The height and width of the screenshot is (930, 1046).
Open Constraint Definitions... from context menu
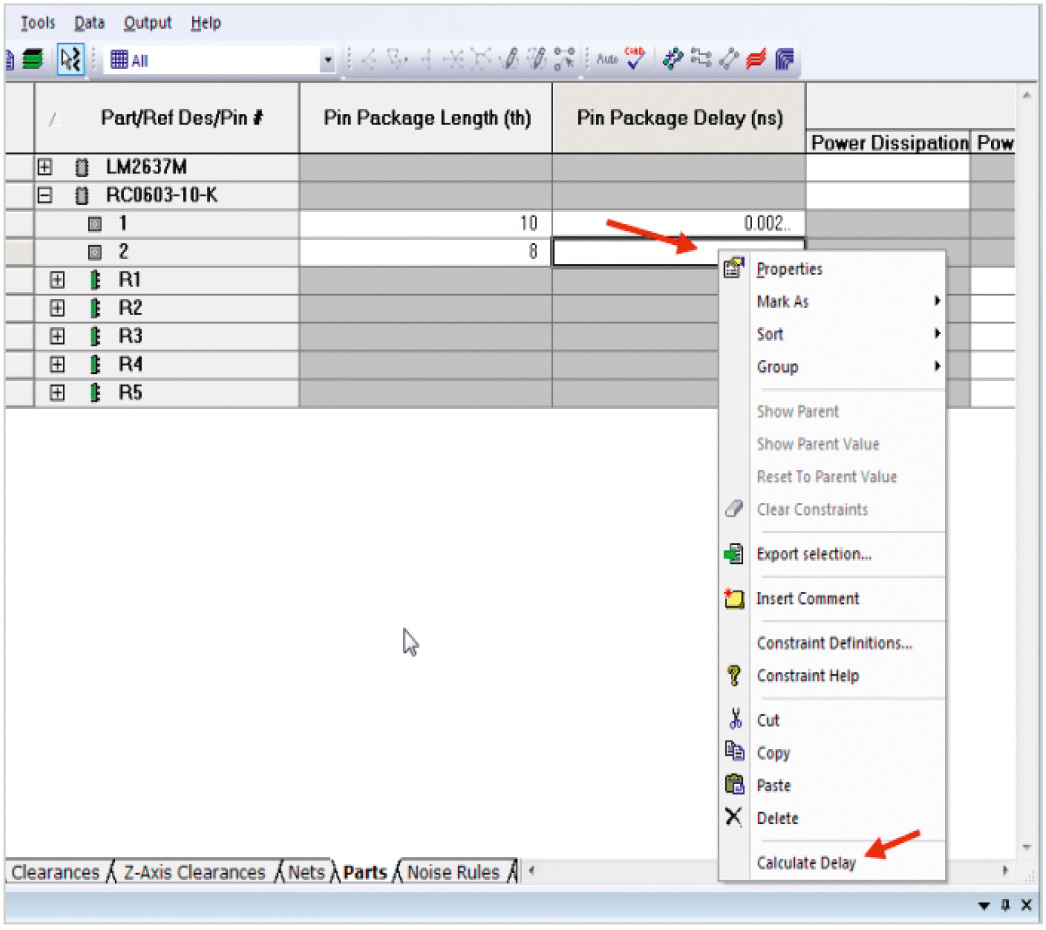832,643
